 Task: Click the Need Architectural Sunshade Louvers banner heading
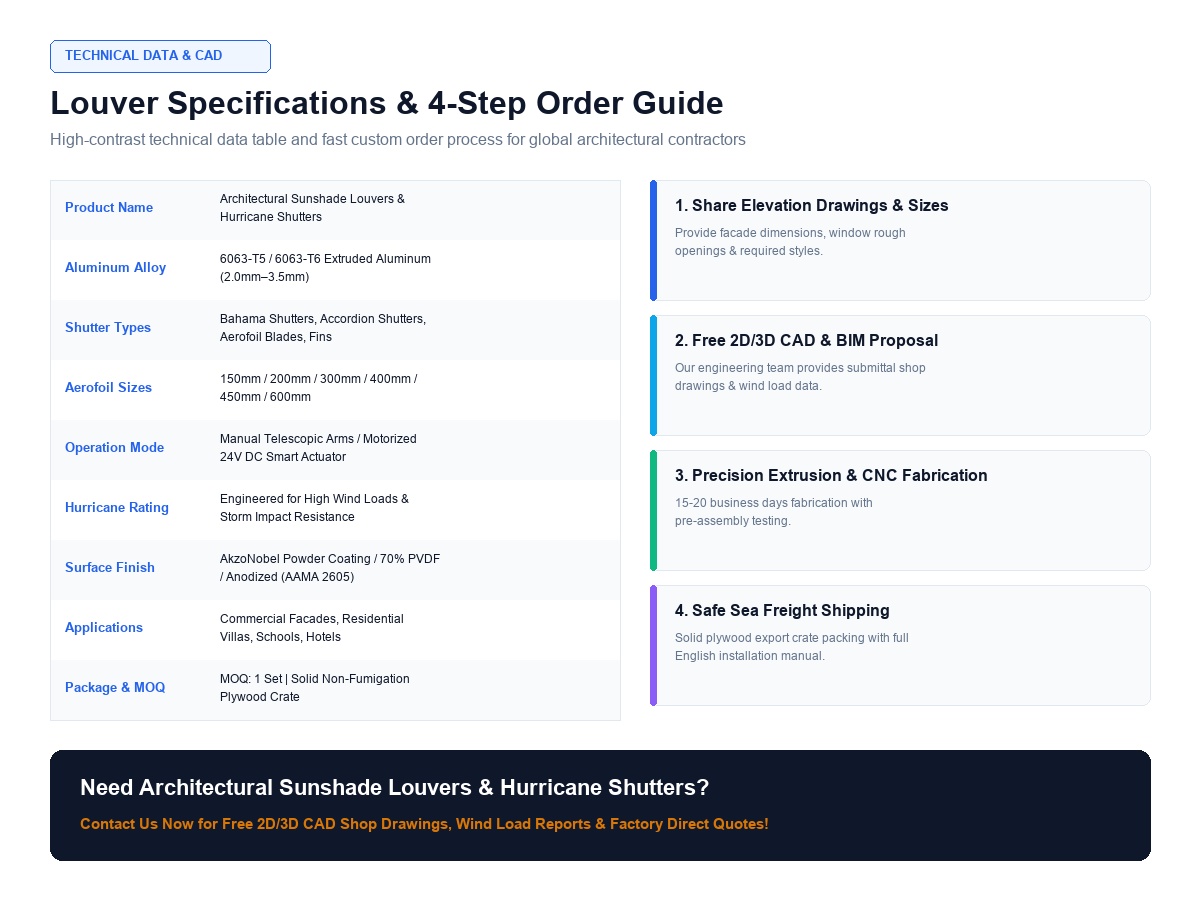pyautogui.click(x=395, y=788)
